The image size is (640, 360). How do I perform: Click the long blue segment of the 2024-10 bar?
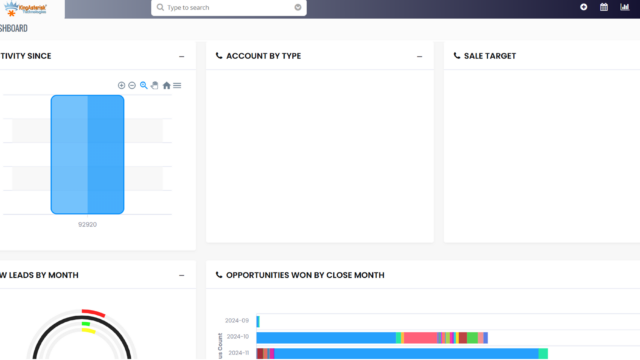point(326,338)
